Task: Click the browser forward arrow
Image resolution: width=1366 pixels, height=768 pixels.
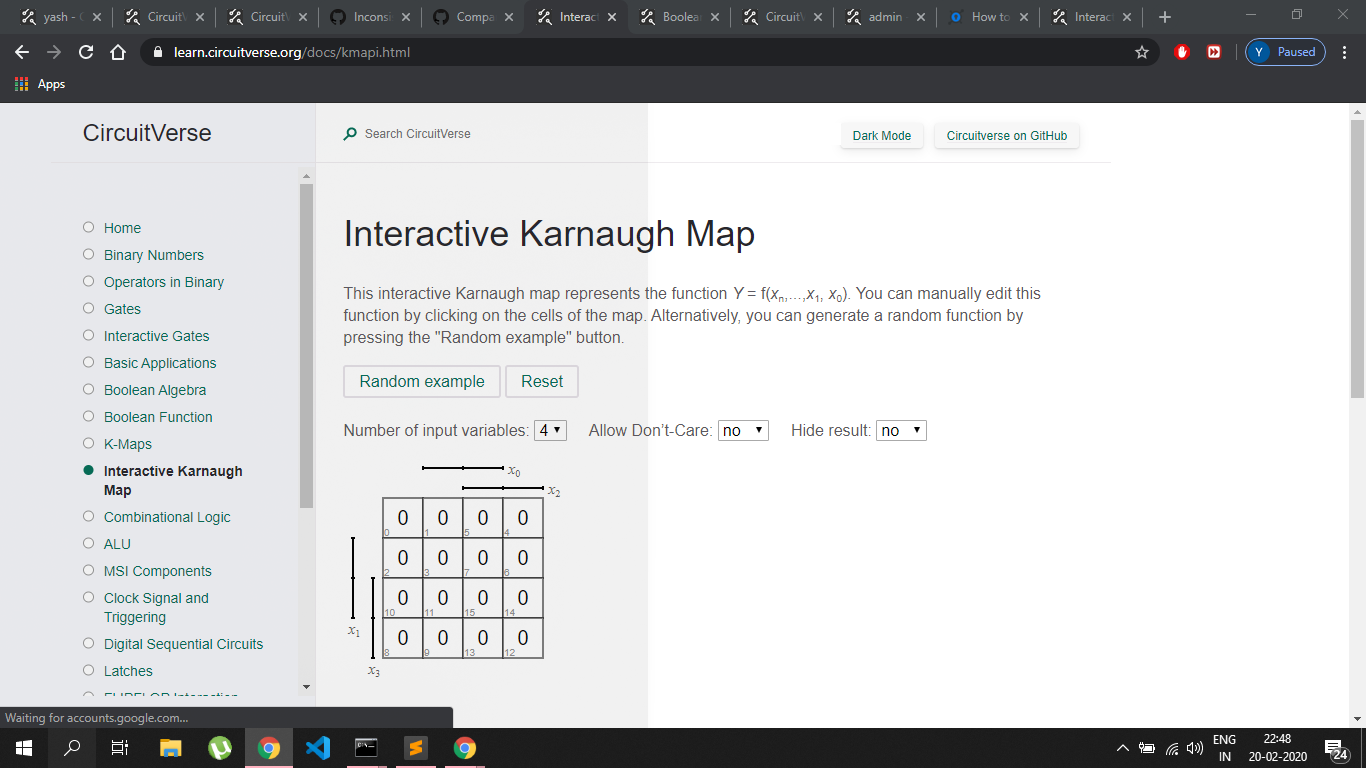Action: (x=54, y=52)
